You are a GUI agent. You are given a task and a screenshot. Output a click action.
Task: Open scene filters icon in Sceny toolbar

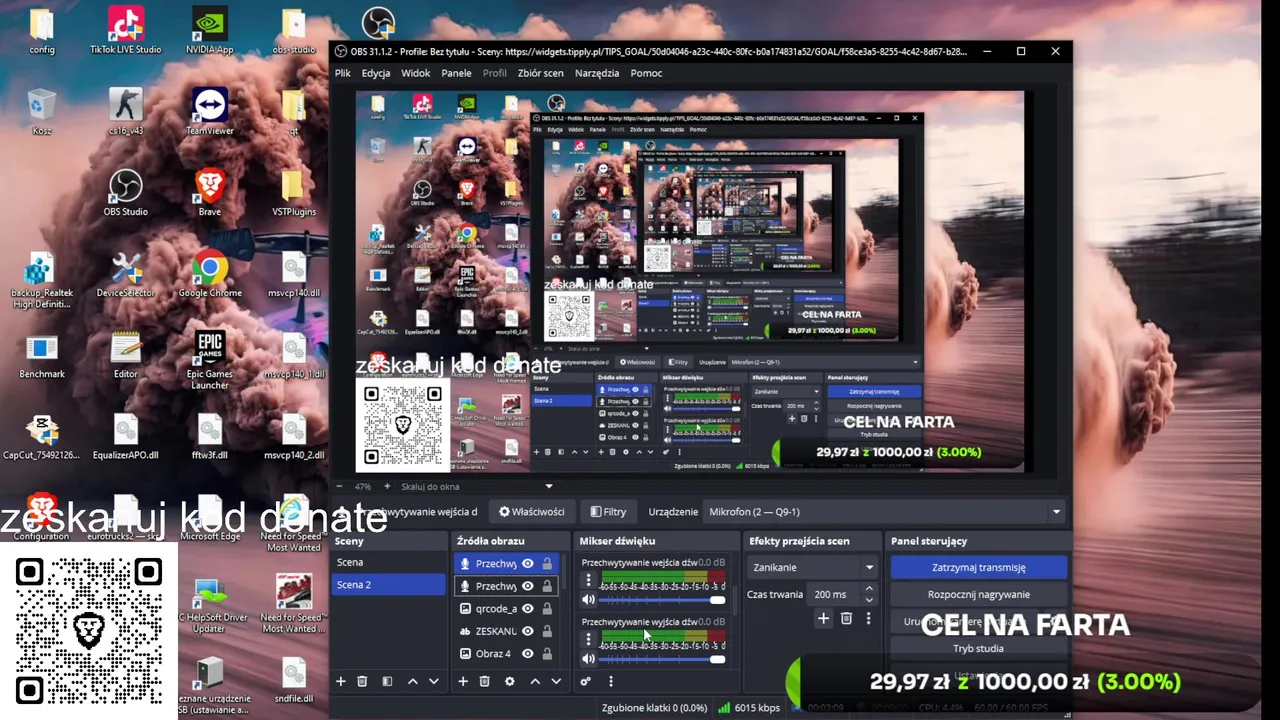tap(387, 681)
